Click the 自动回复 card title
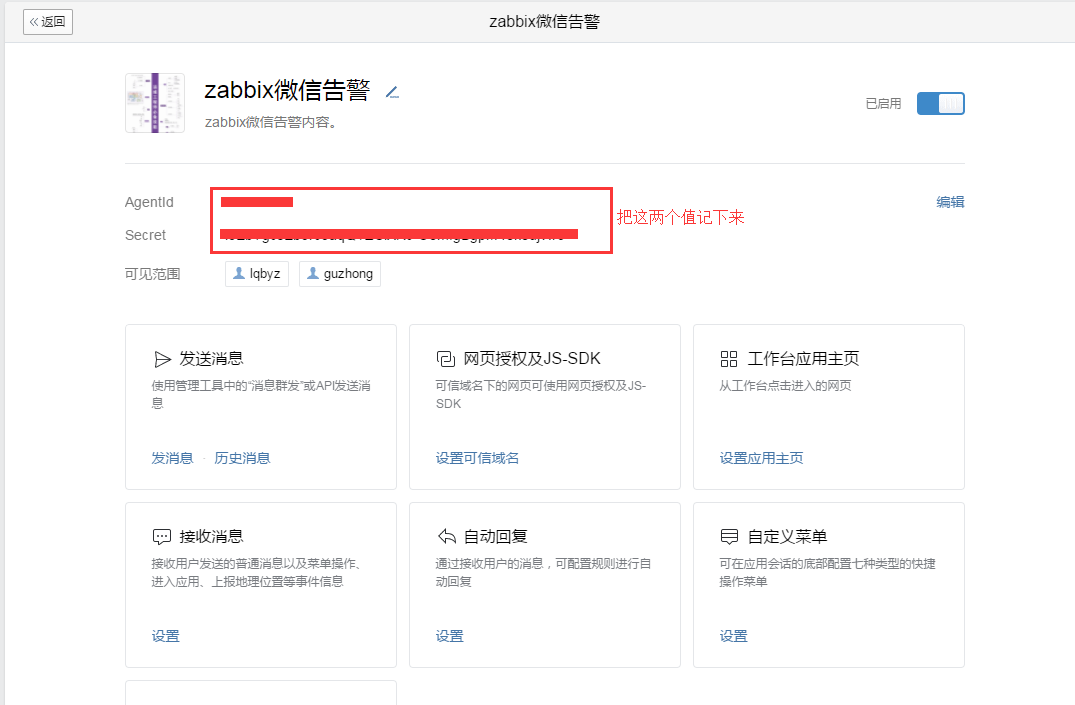Screen dimensions: 1075x705 (x=496, y=536)
